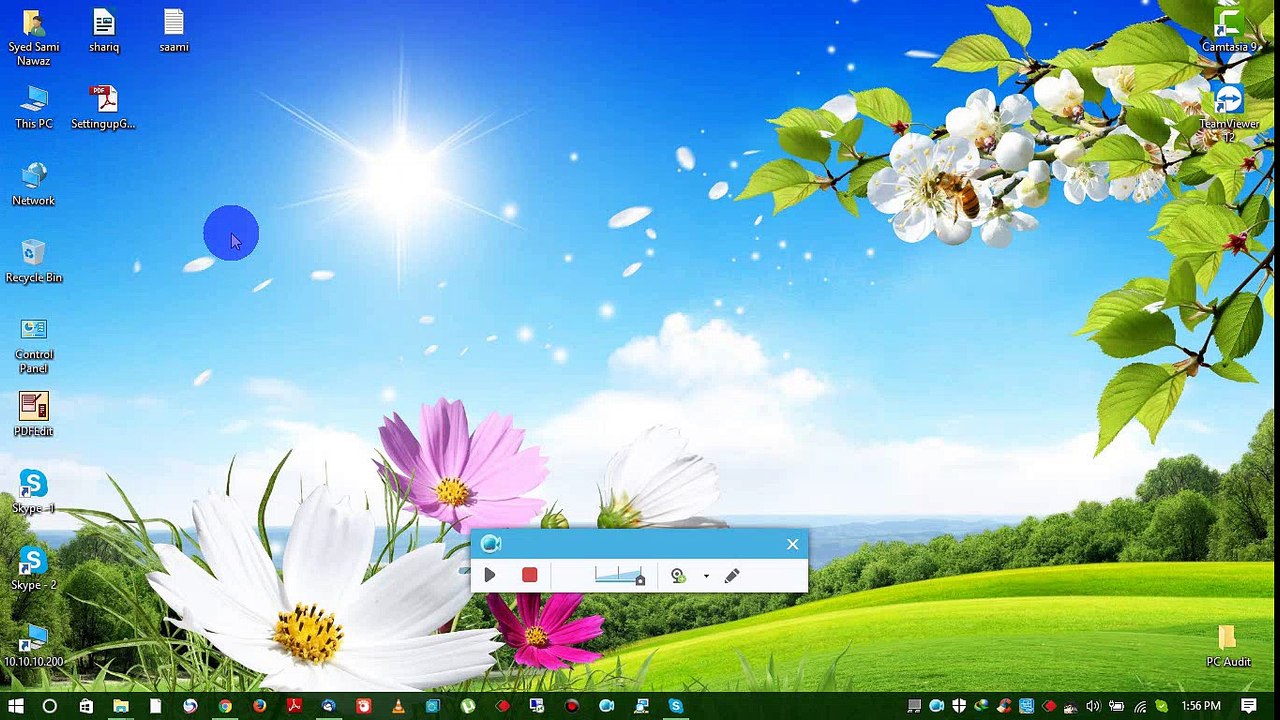Close the screen recorder toolbar

point(793,544)
